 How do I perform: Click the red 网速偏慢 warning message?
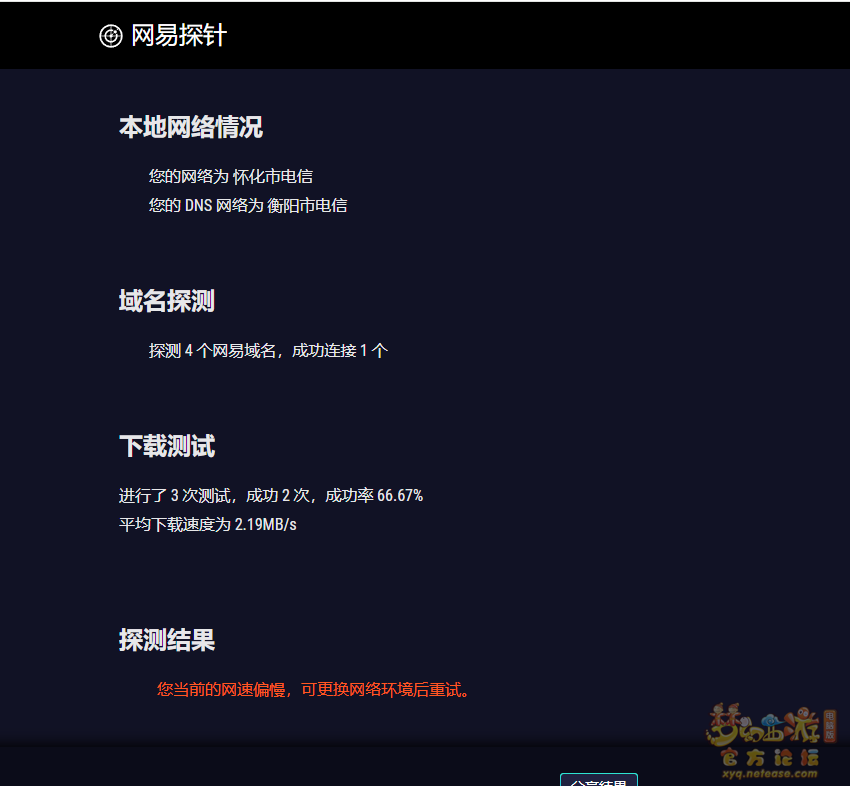pos(313,690)
